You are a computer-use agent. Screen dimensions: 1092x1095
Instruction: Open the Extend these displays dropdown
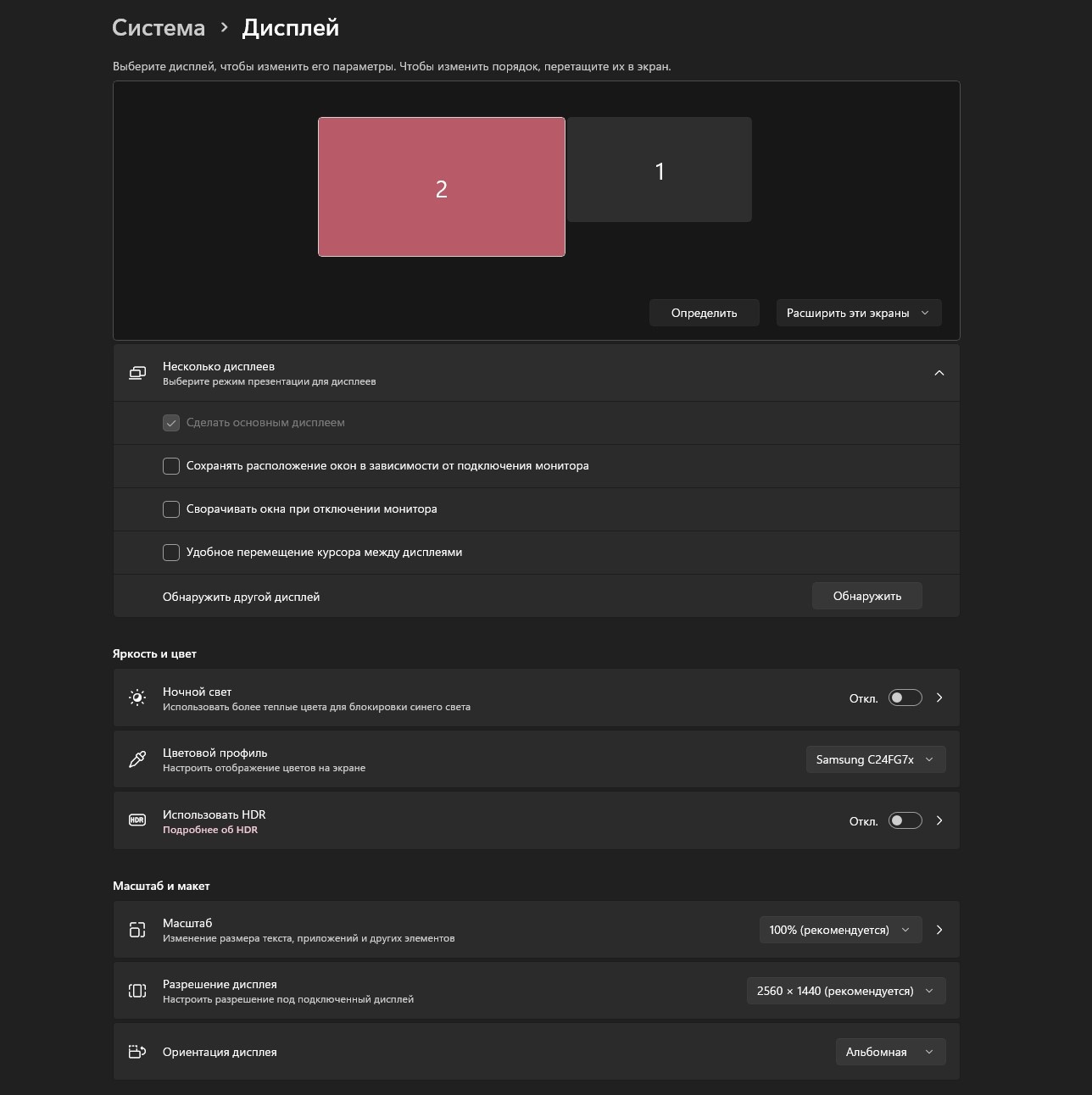coord(859,313)
